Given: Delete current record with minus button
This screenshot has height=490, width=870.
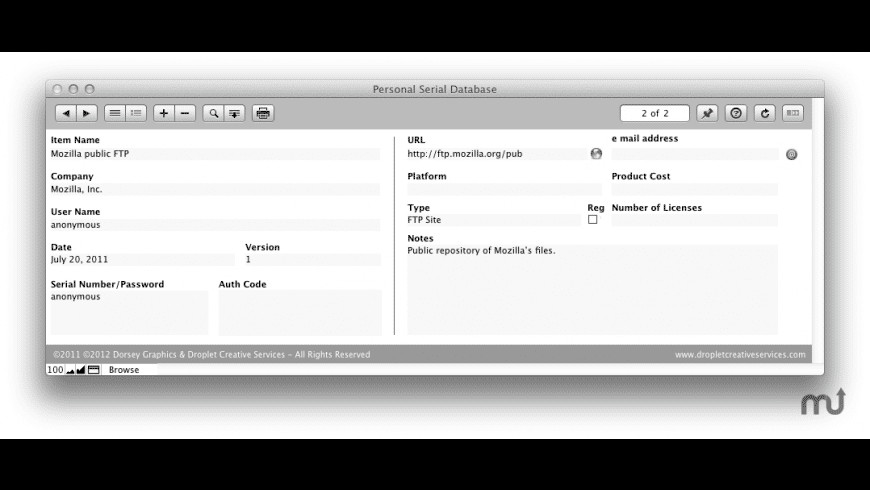Looking at the screenshot, I should click(x=185, y=113).
